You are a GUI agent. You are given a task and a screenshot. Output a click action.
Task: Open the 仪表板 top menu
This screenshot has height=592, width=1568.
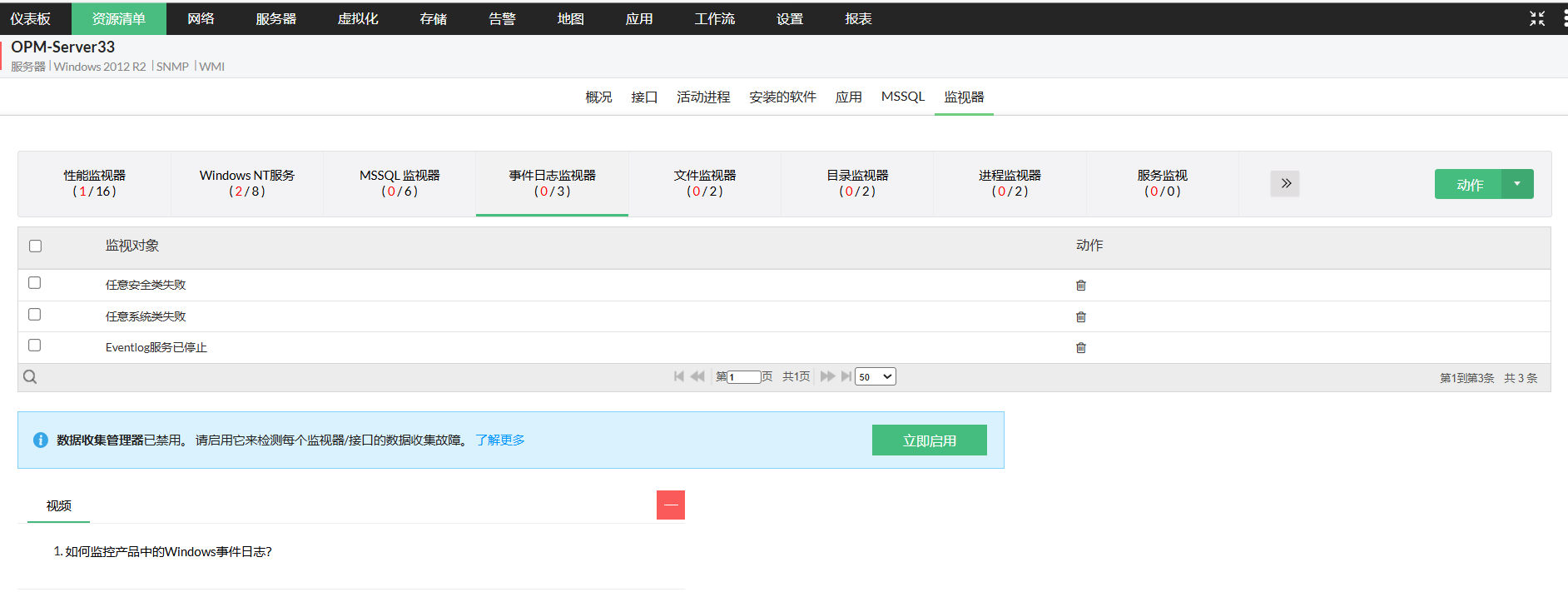tap(31, 18)
